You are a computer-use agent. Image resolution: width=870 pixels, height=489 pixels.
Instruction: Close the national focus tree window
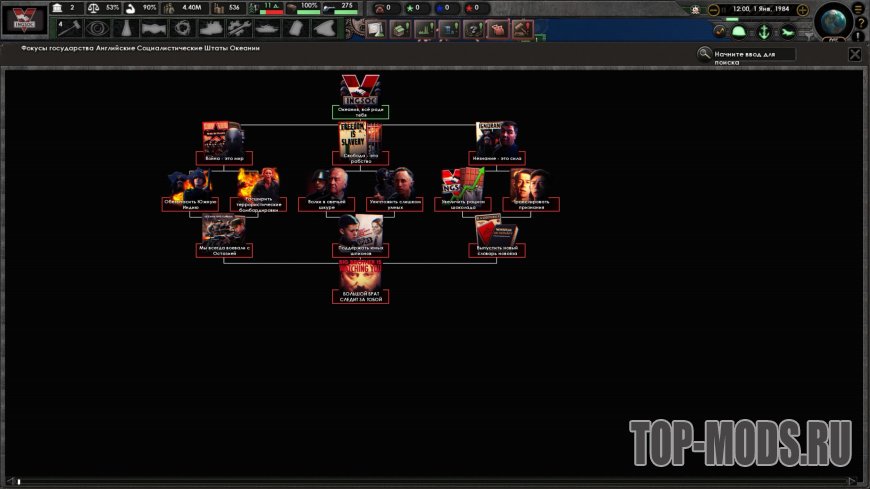(854, 55)
